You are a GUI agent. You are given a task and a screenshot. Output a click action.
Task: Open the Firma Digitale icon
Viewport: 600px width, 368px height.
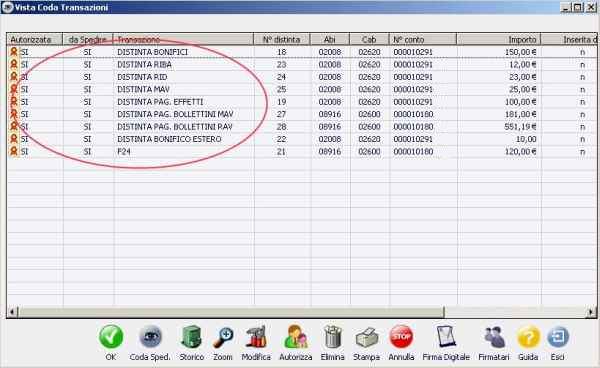[x=446, y=337]
